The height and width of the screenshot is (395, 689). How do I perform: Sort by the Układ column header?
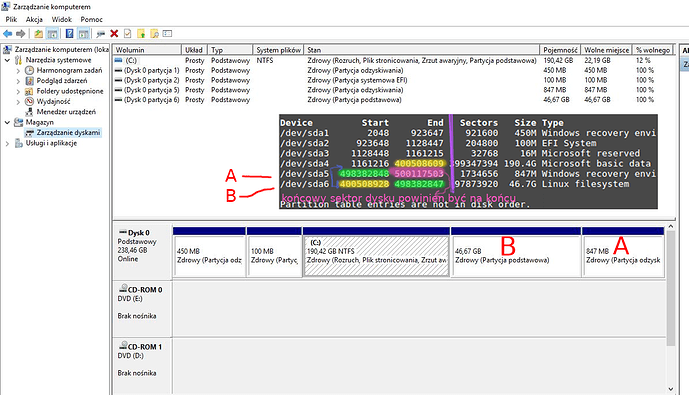(x=194, y=50)
